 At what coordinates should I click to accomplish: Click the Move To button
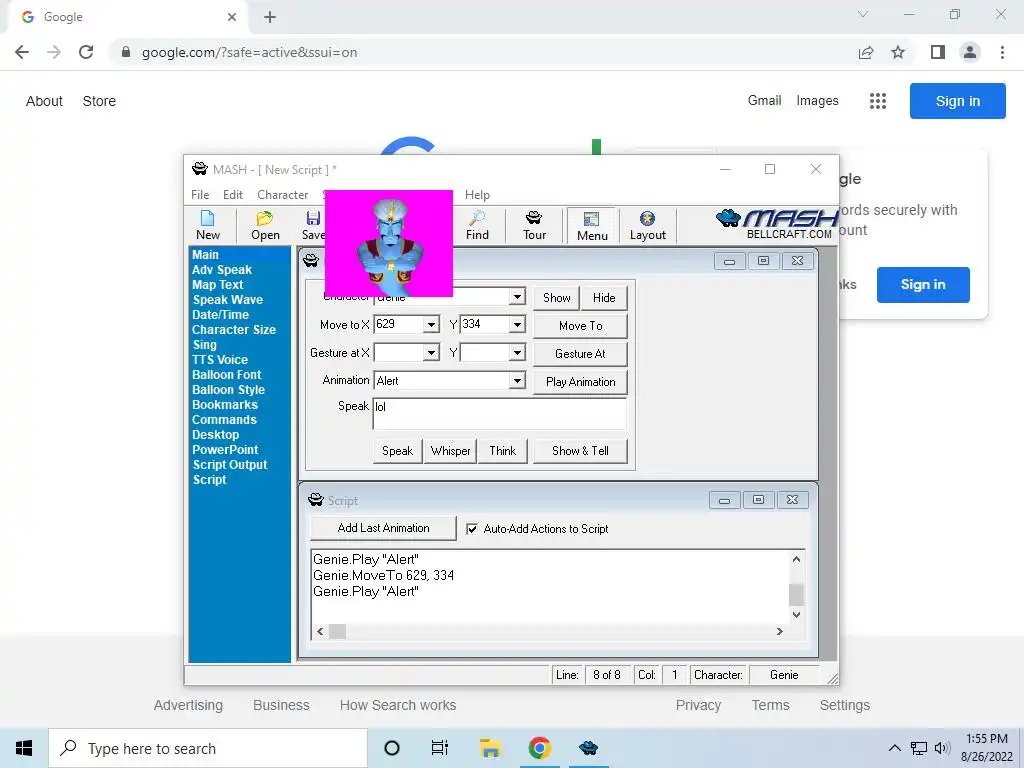581,326
